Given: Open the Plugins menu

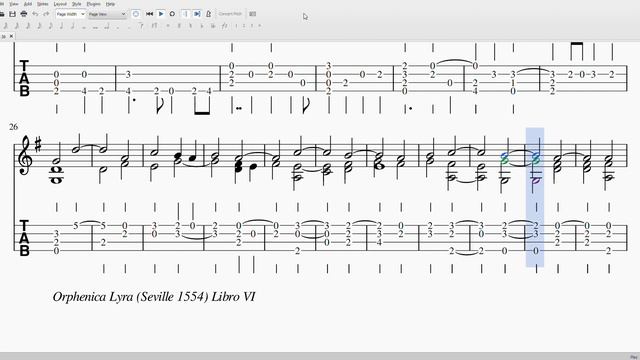Looking at the screenshot, I should pyautogui.click(x=93, y=4).
